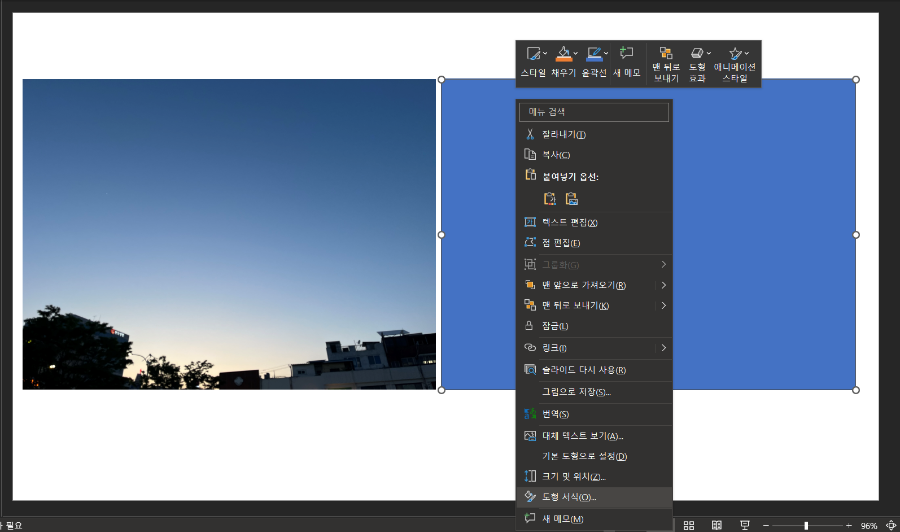Open the 스타일 shape style gallery
Image resolution: width=900 pixels, height=532 pixels.
tap(533, 62)
